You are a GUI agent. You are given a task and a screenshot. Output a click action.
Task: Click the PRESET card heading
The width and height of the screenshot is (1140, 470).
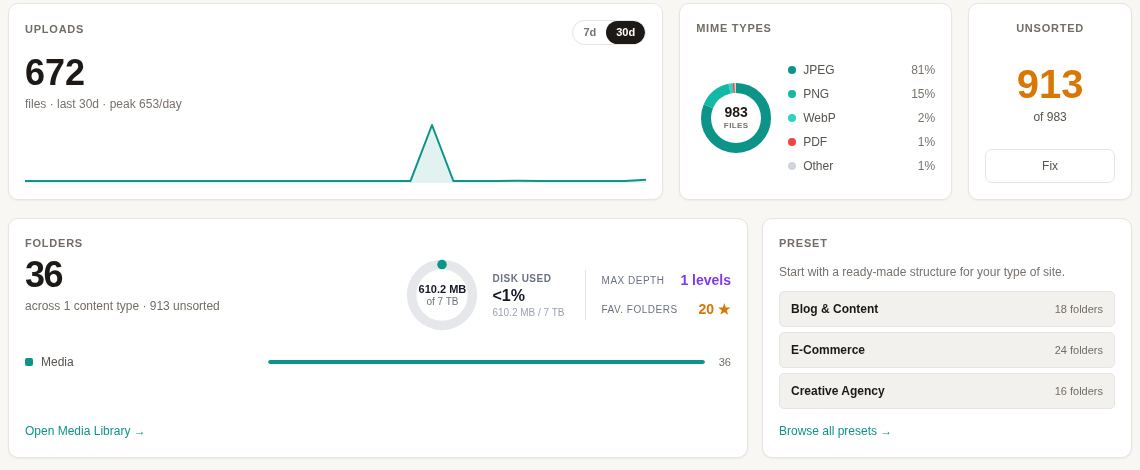pyautogui.click(x=803, y=243)
